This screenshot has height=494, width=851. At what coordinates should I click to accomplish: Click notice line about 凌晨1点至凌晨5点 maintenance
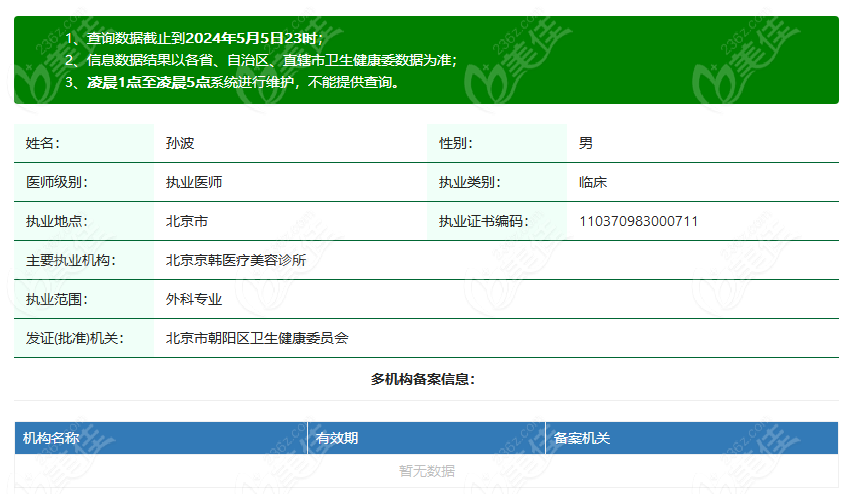coord(232,83)
